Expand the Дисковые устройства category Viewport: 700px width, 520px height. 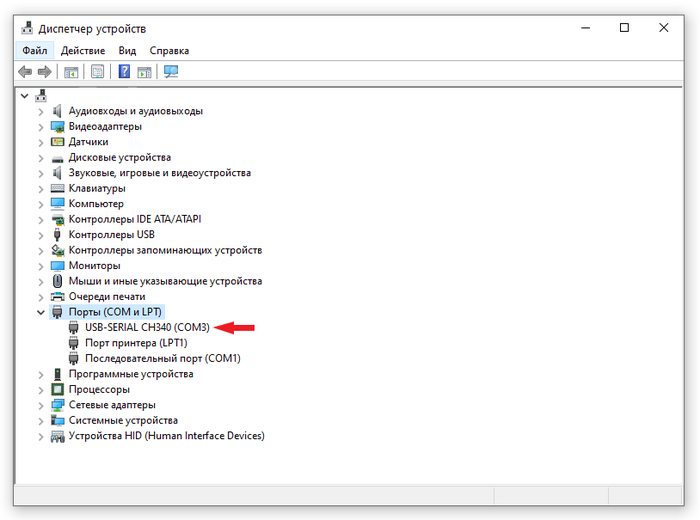(41, 158)
